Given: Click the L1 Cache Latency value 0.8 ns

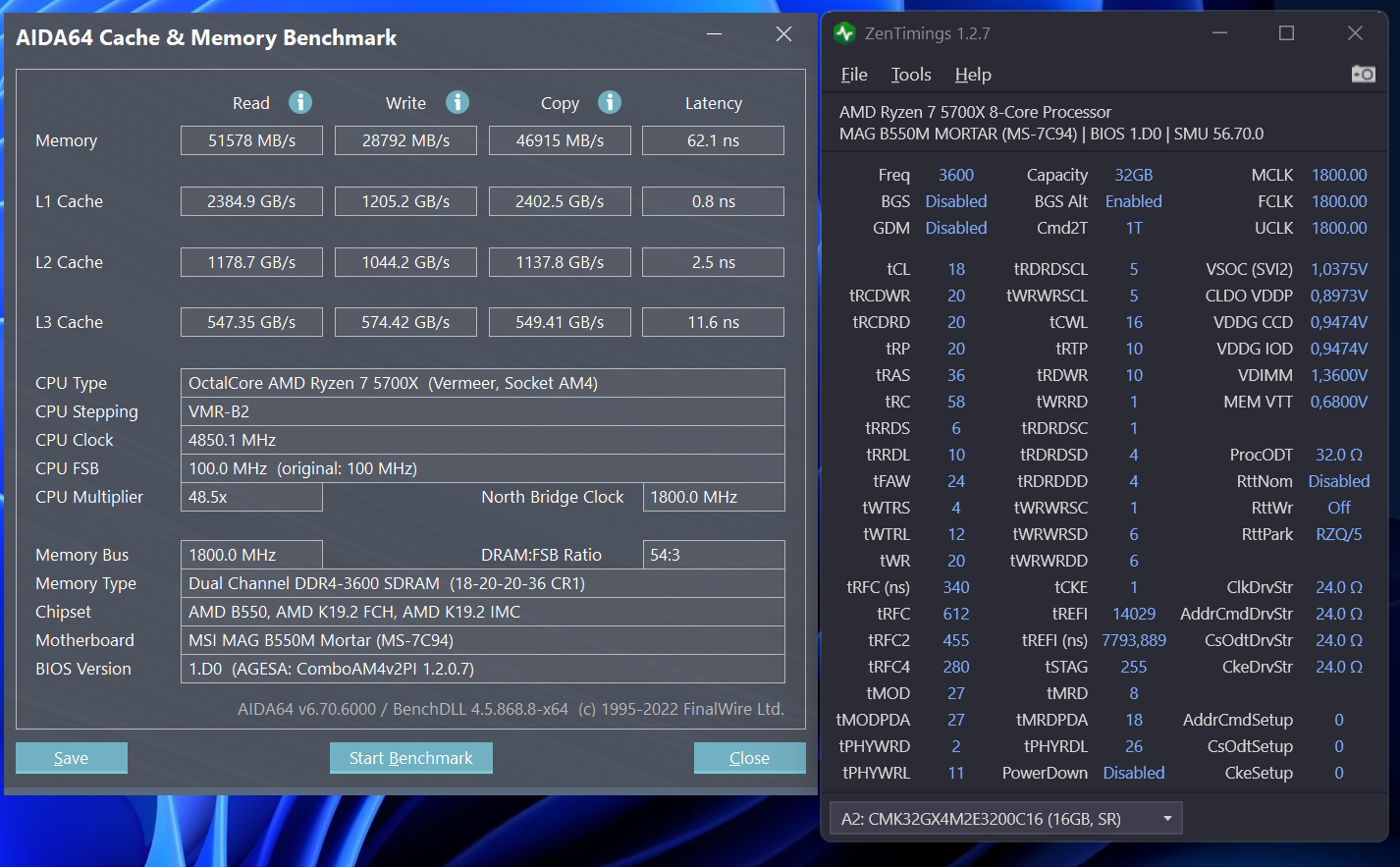Looking at the screenshot, I should (713, 201).
